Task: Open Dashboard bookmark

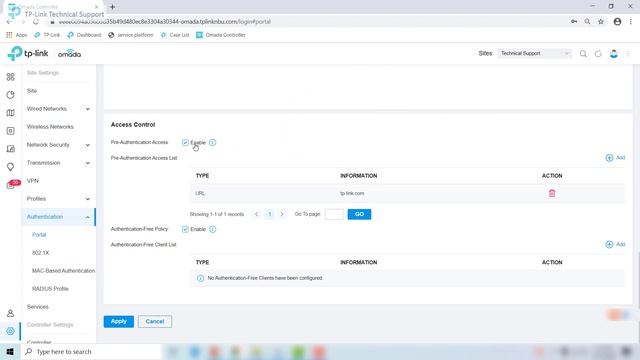Action: tap(84, 35)
